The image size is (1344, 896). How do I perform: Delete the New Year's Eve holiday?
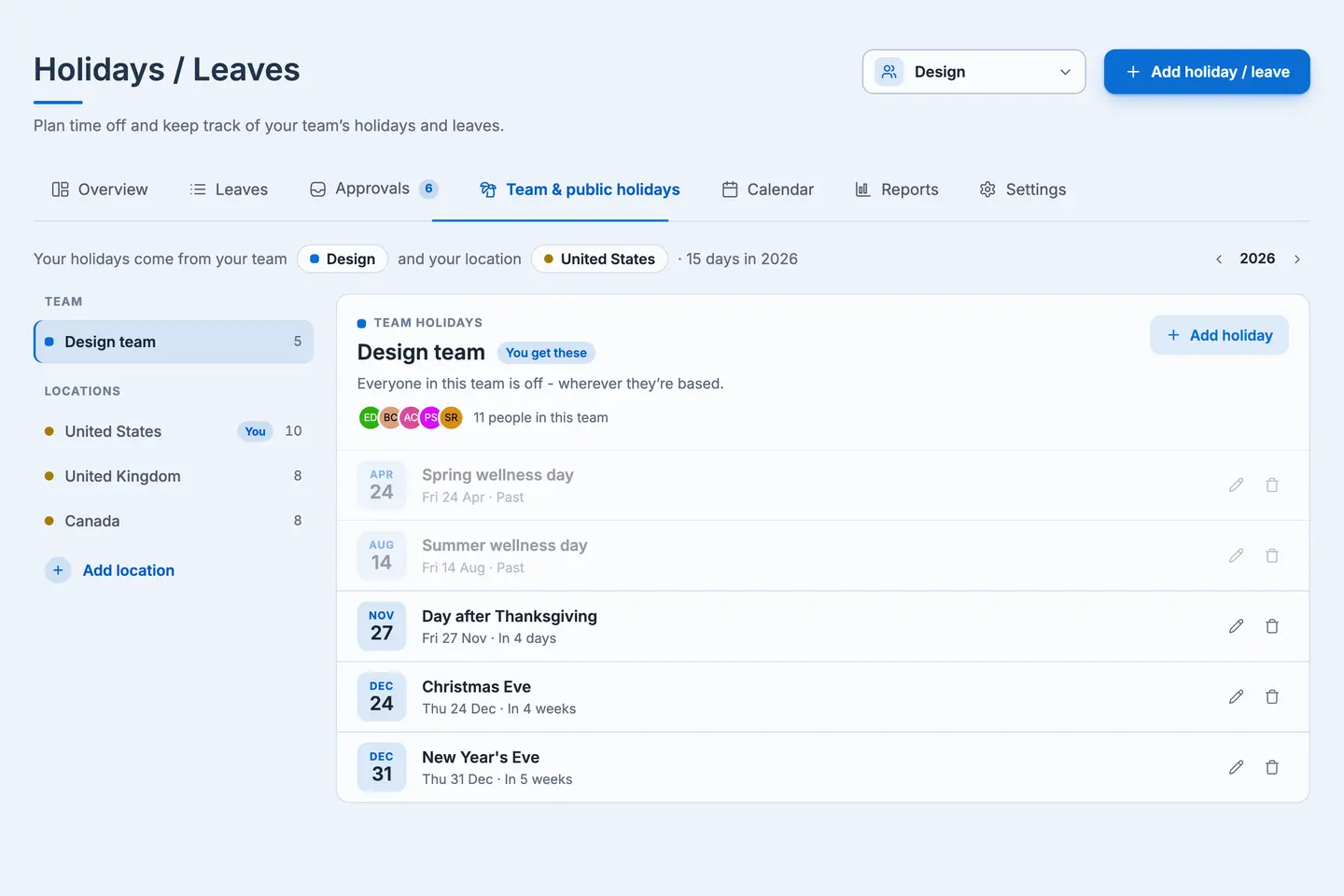(1271, 767)
